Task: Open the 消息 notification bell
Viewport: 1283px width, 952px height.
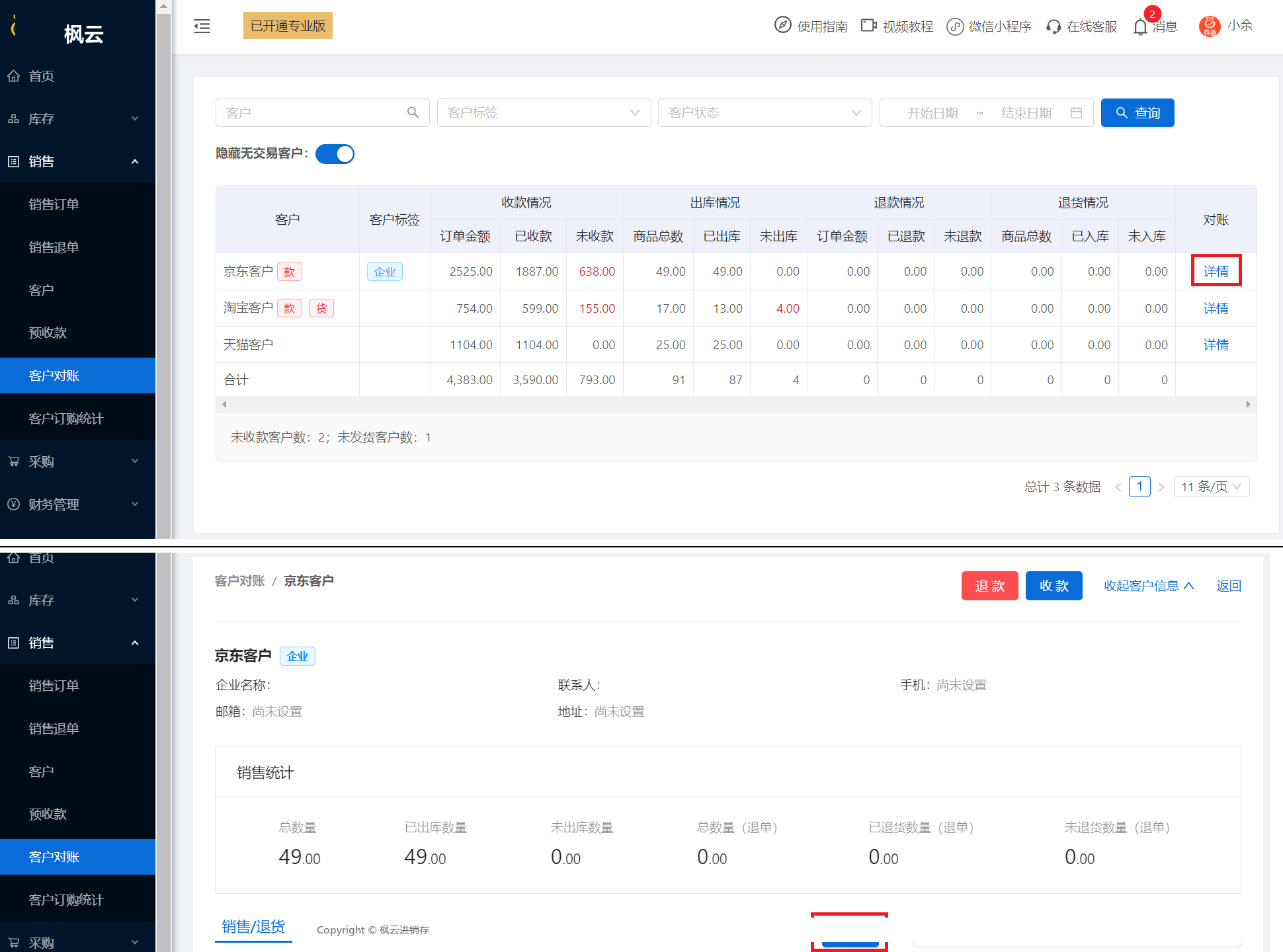Action: click(1140, 26)
